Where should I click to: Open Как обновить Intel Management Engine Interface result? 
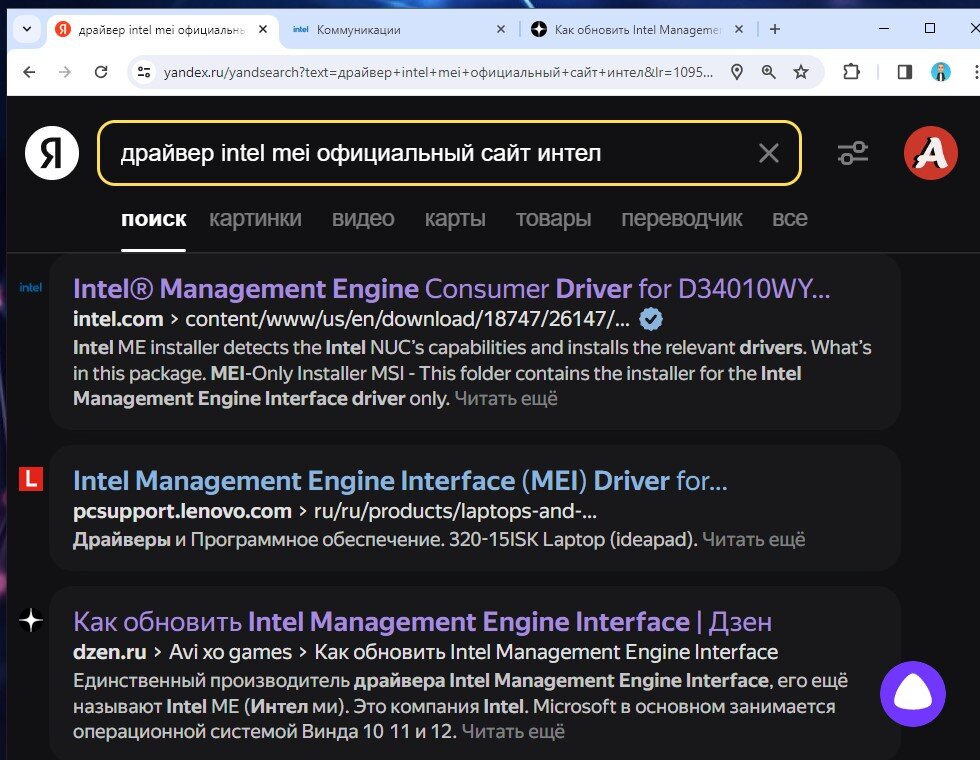click(422, 622)
